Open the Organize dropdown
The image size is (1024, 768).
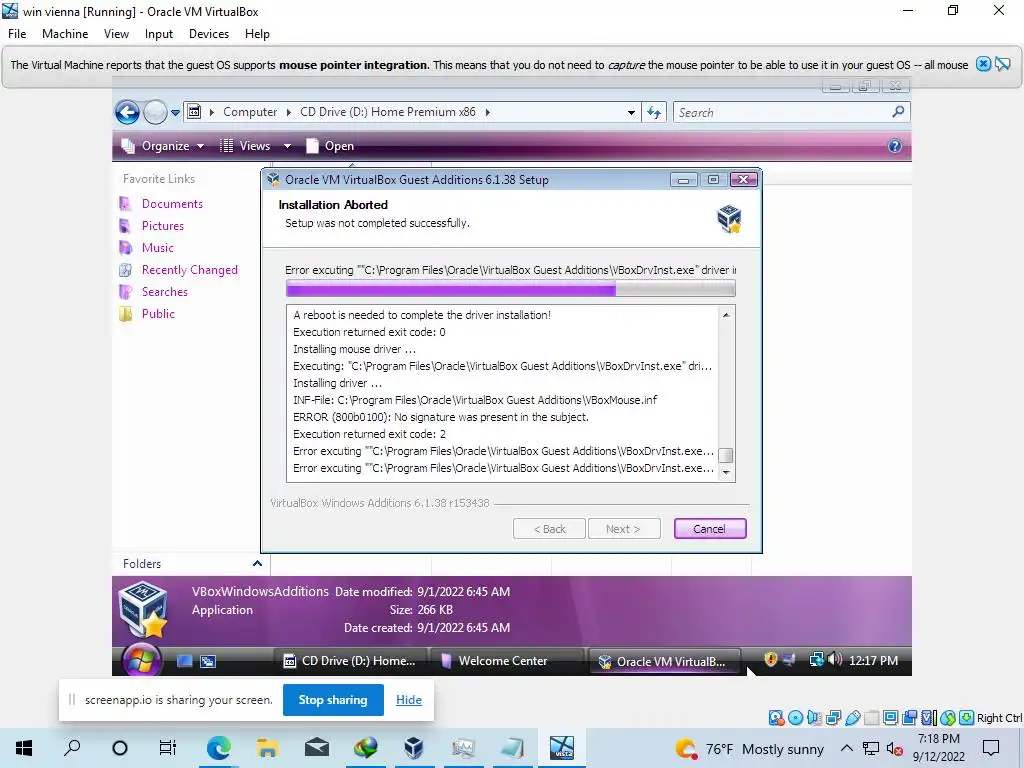click(163, 146)
